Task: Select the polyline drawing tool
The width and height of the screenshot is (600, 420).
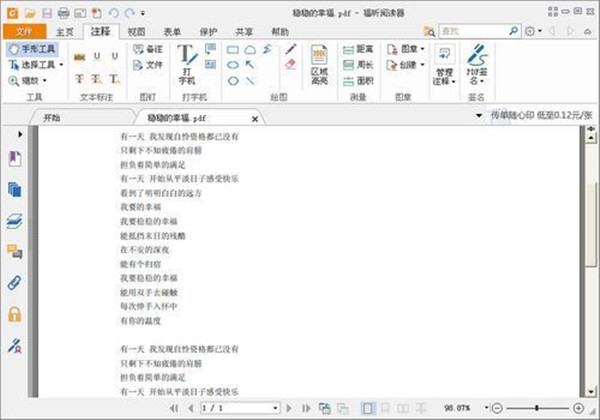Action: coord(267,49)
